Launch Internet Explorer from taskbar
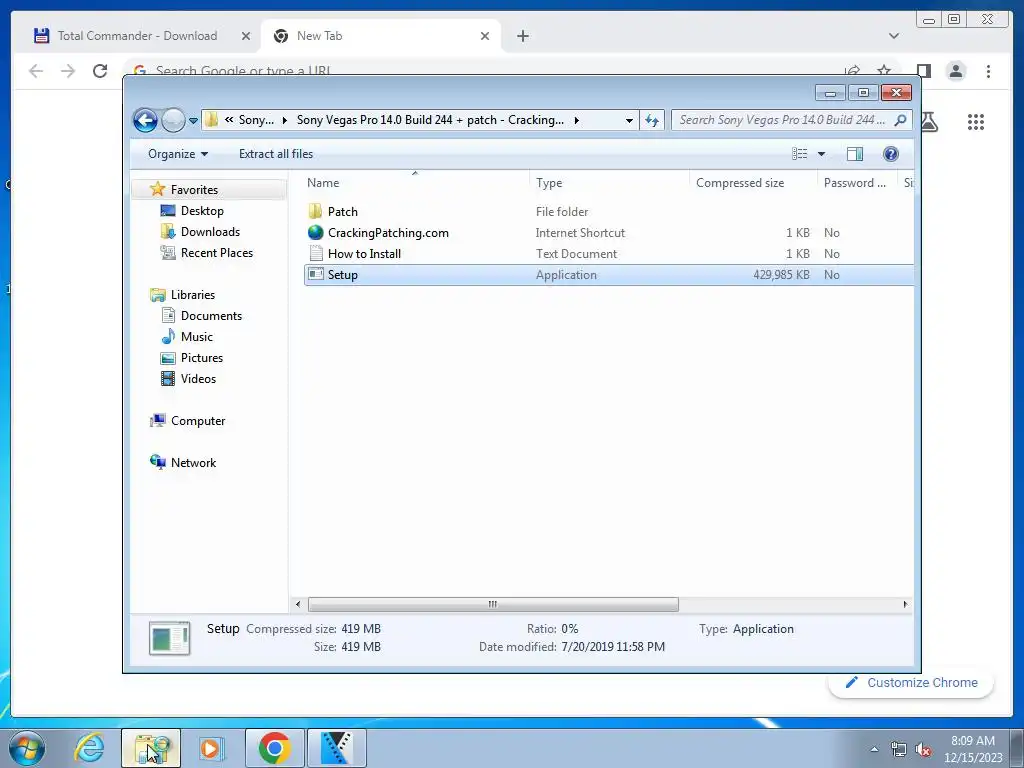 pyautogui.click(x=89, y=748)
